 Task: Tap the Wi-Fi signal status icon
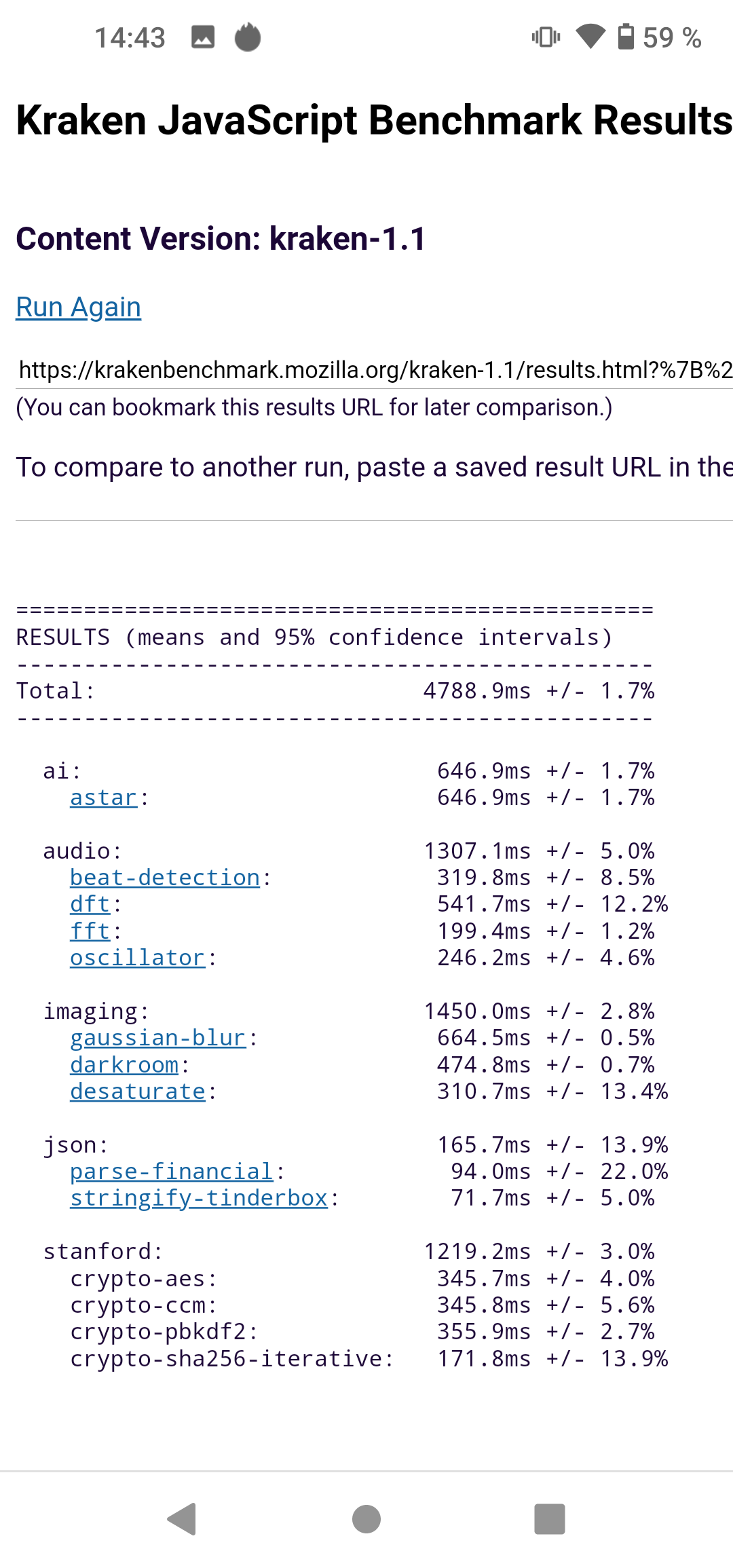(x=590, y=37)
